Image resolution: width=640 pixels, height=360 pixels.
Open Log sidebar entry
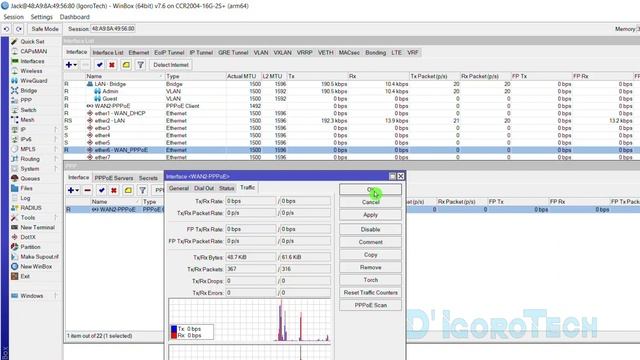tap(25, 198)
